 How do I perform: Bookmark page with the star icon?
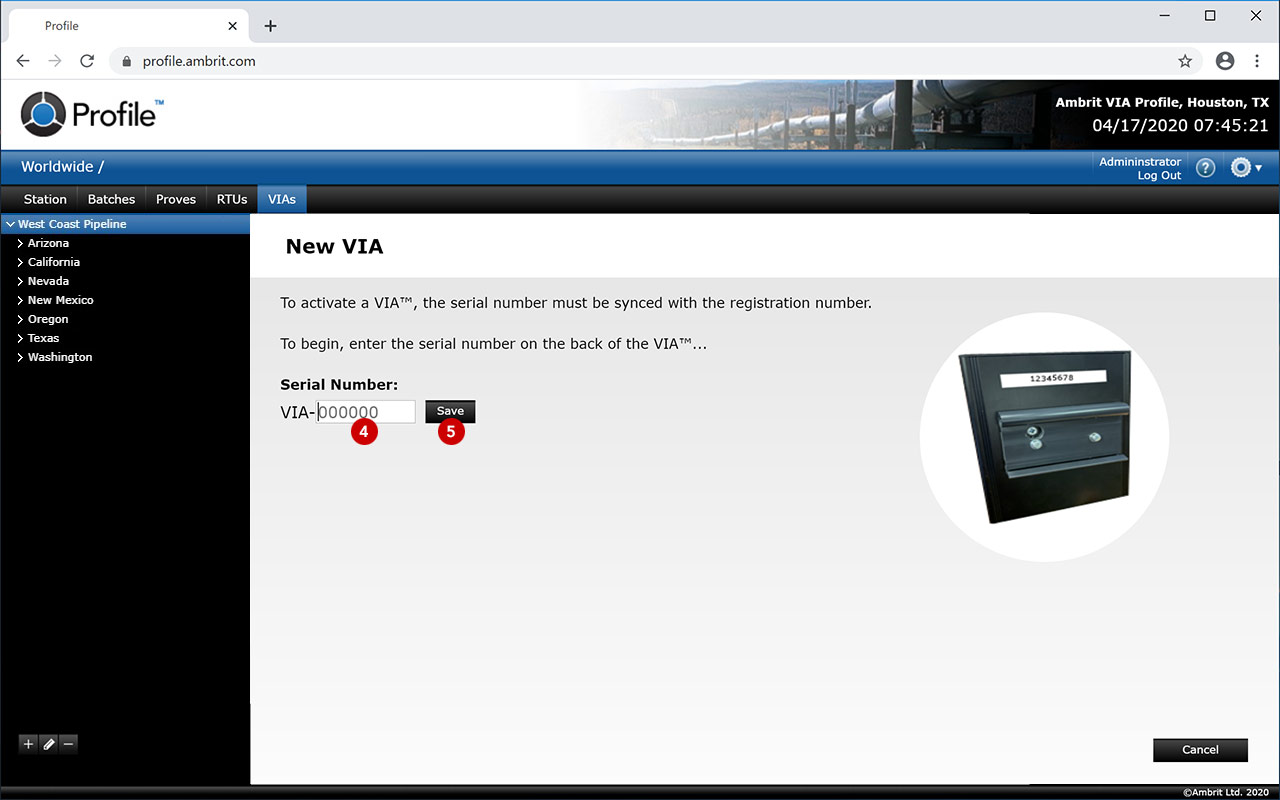(1185, 61)
